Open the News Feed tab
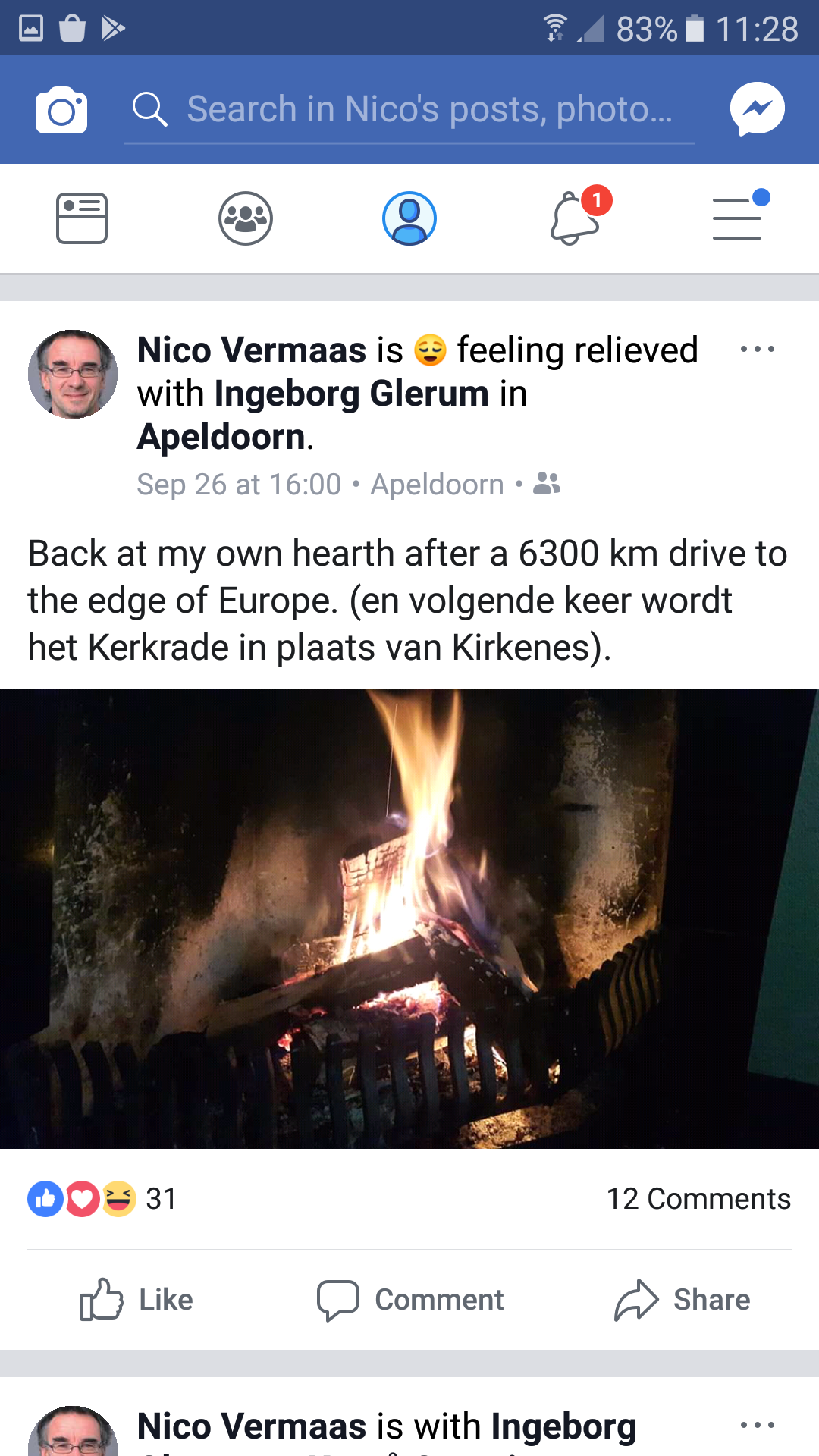 pyautogui.click(x=82, y=218)
